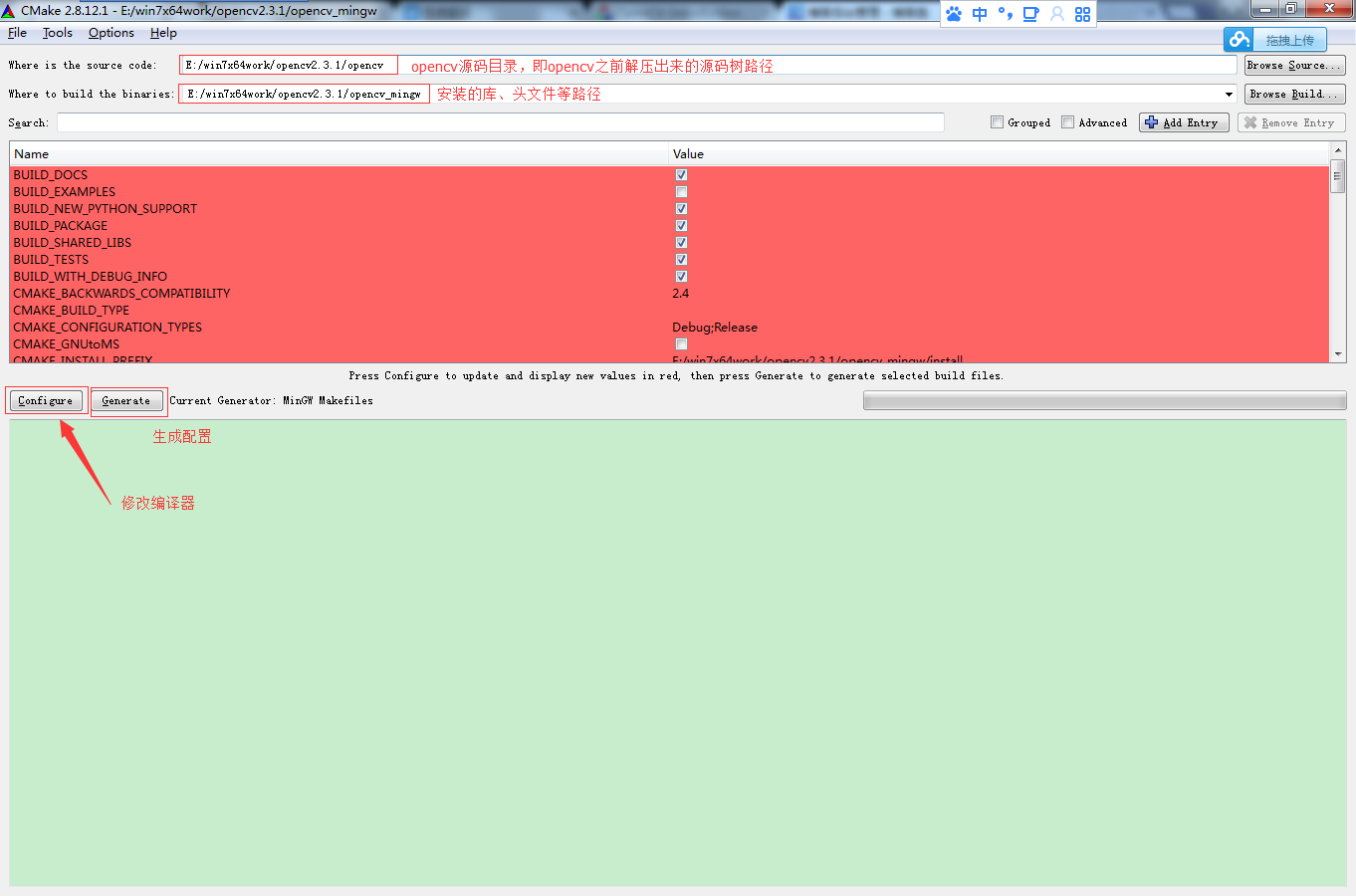
Task: Select the BUILD_TESTS entry name
Action: [51, 260]
